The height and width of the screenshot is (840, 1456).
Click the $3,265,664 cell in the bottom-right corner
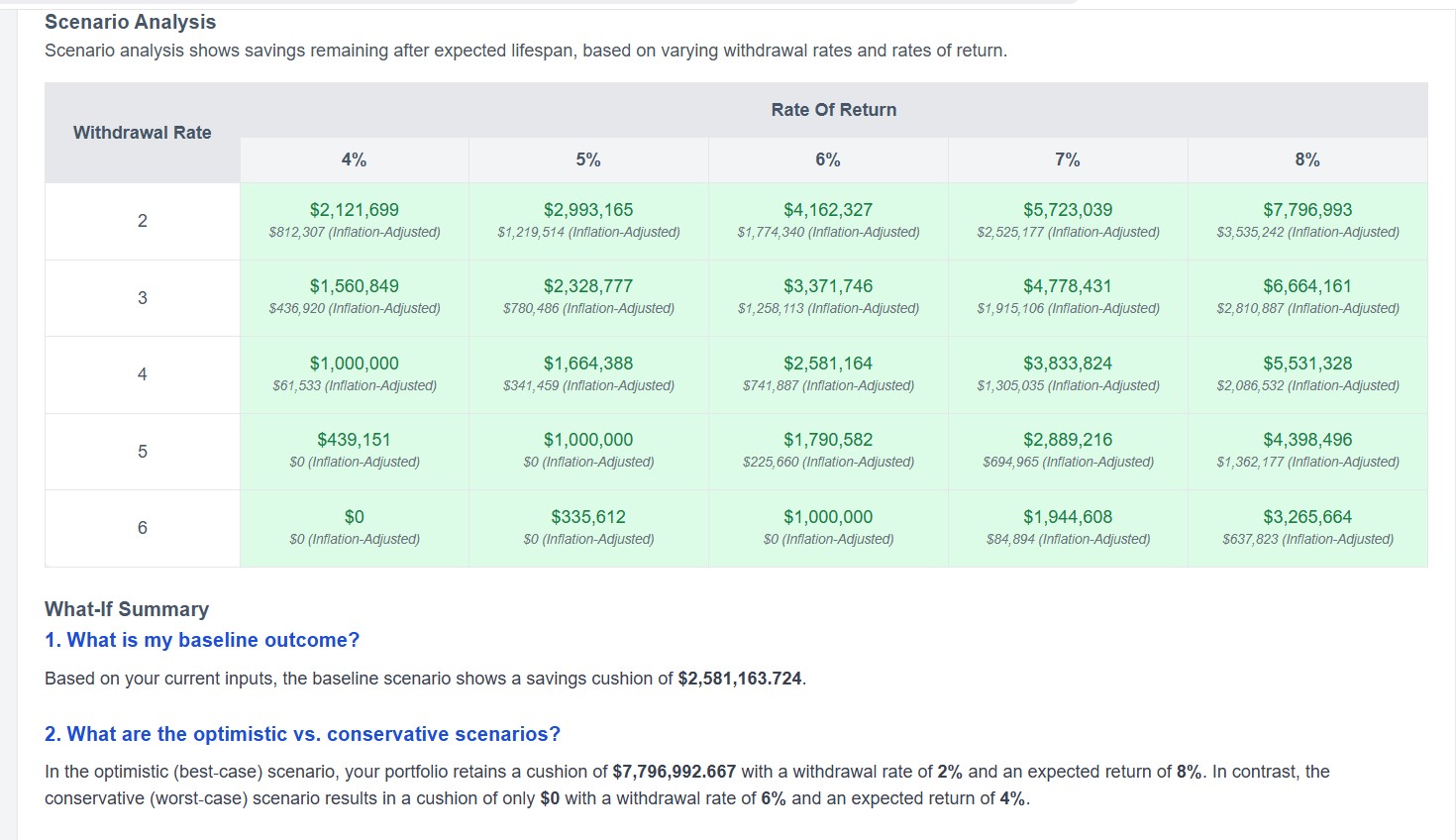pos(1306,527)
